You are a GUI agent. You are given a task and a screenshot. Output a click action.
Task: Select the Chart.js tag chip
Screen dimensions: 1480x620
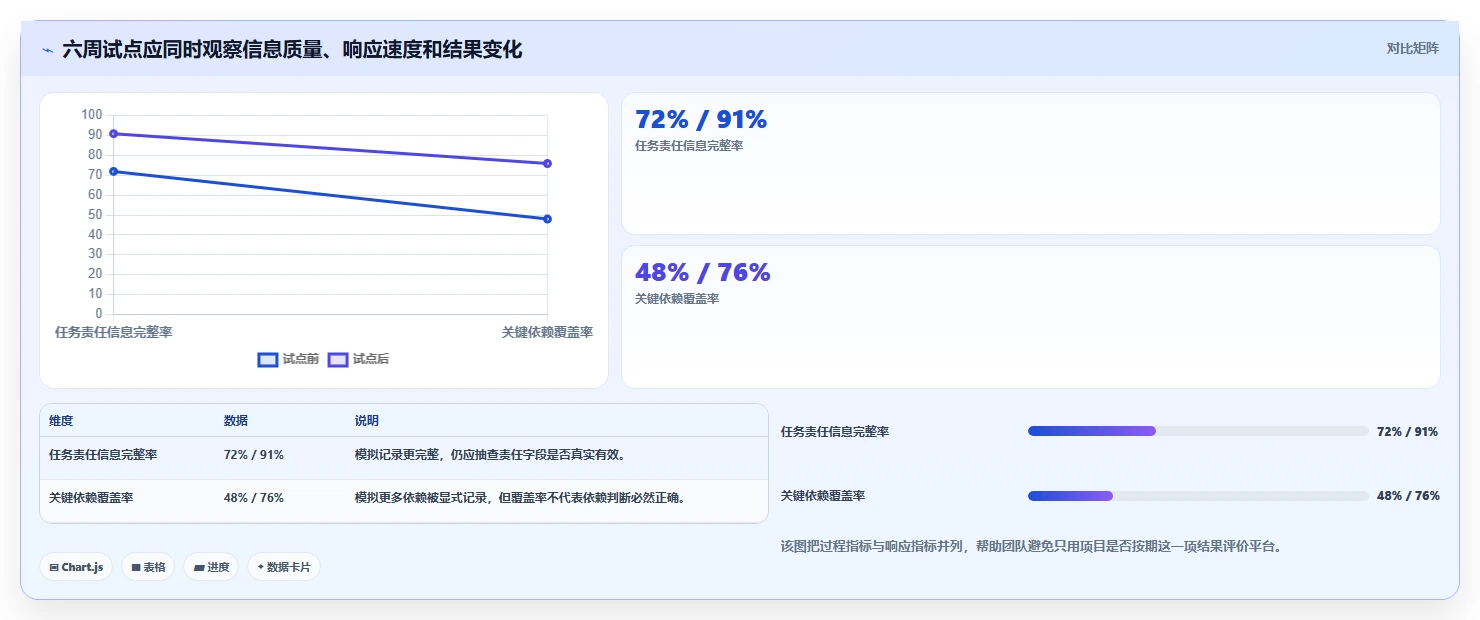coord(76,567)
